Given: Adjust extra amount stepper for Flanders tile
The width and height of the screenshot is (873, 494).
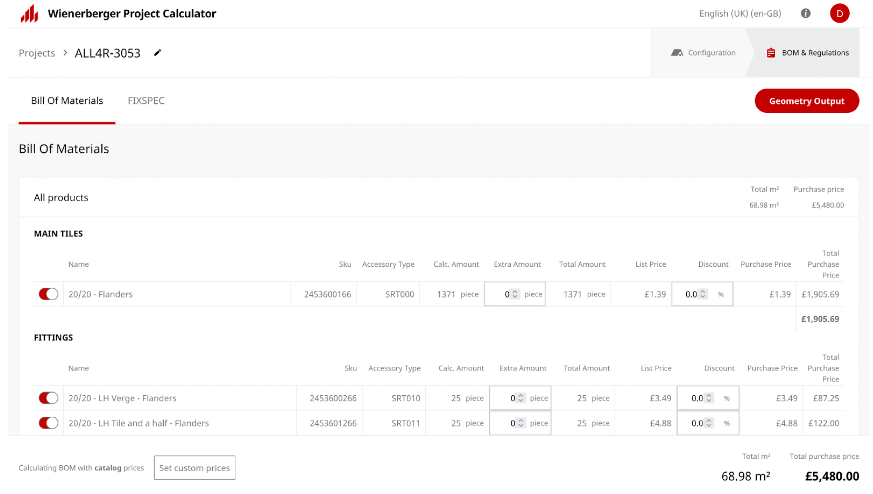Looking at the screenshot, I should [x=515, y=294].
